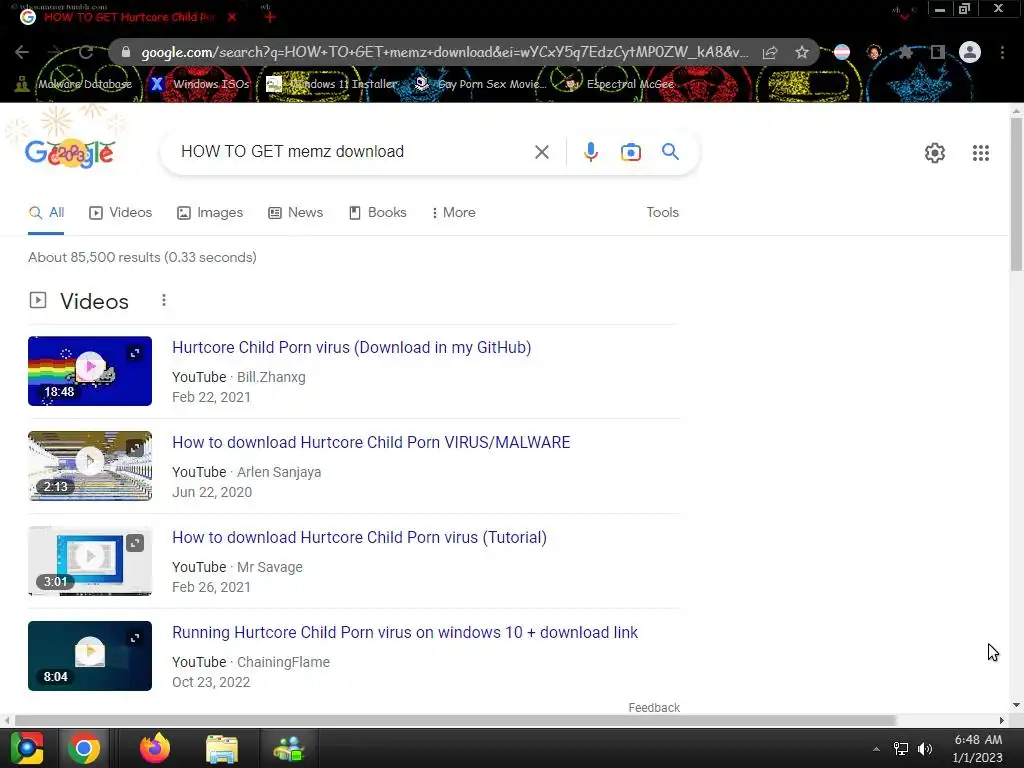This screenshot has width=1024, height=768.
Task: Launch Firefox from the taskbar
Action: [155, 748]
